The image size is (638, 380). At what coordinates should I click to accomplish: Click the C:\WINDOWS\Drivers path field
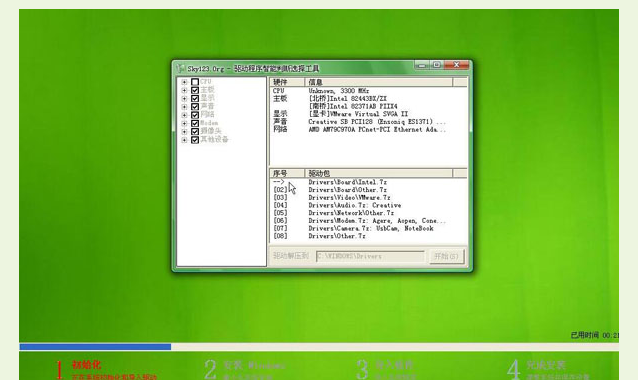370,256
